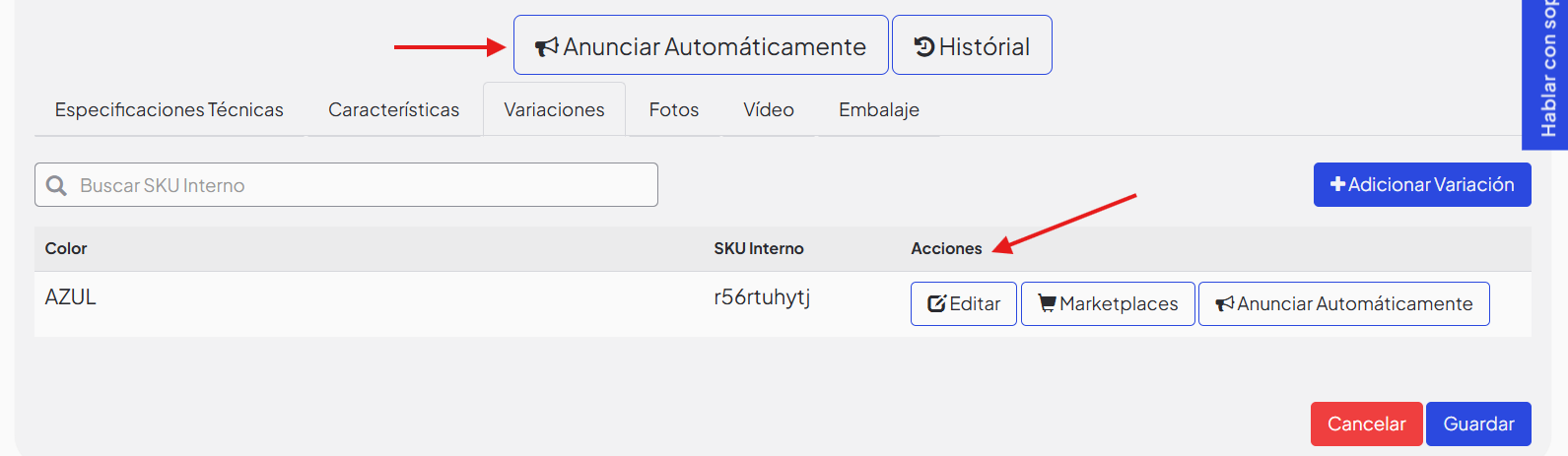
Task: Click the magnifying glass search icon
Action: (57, 185)
